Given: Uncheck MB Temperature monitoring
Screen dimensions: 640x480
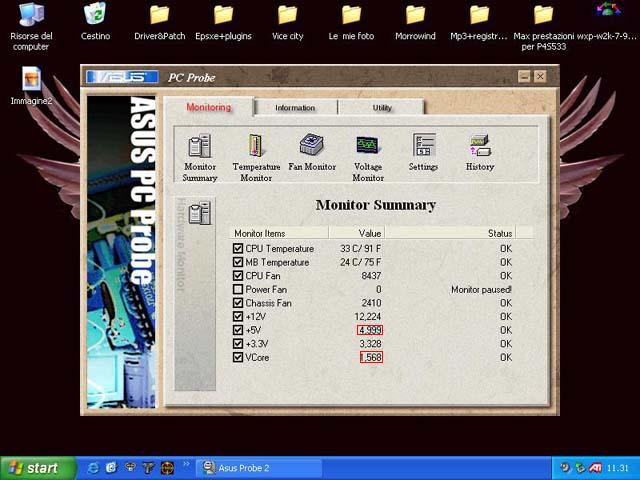Looking at the screenshot, I should [238, 262].
